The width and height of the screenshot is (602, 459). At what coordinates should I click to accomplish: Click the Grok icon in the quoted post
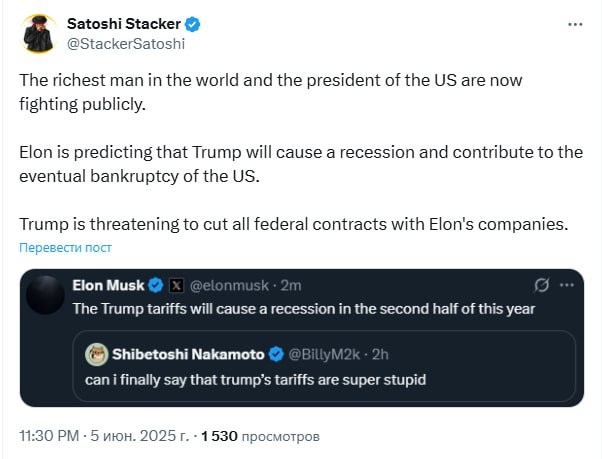point(543,285)
